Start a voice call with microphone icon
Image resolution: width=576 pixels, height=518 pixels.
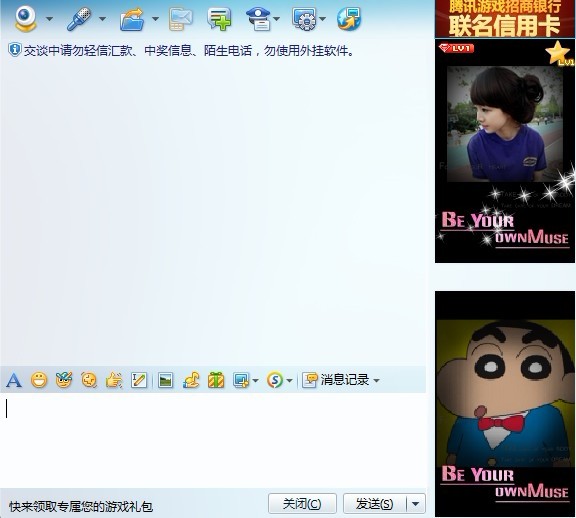(79, 19)
